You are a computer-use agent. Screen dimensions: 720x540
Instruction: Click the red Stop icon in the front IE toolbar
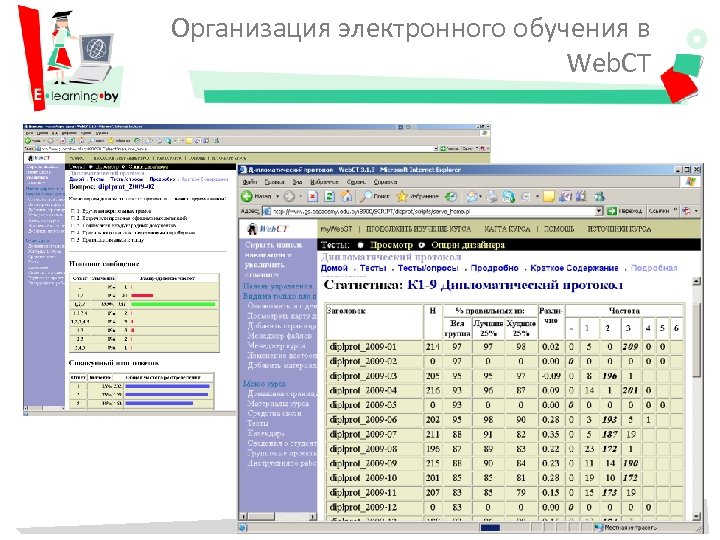[x=313, y=197]
